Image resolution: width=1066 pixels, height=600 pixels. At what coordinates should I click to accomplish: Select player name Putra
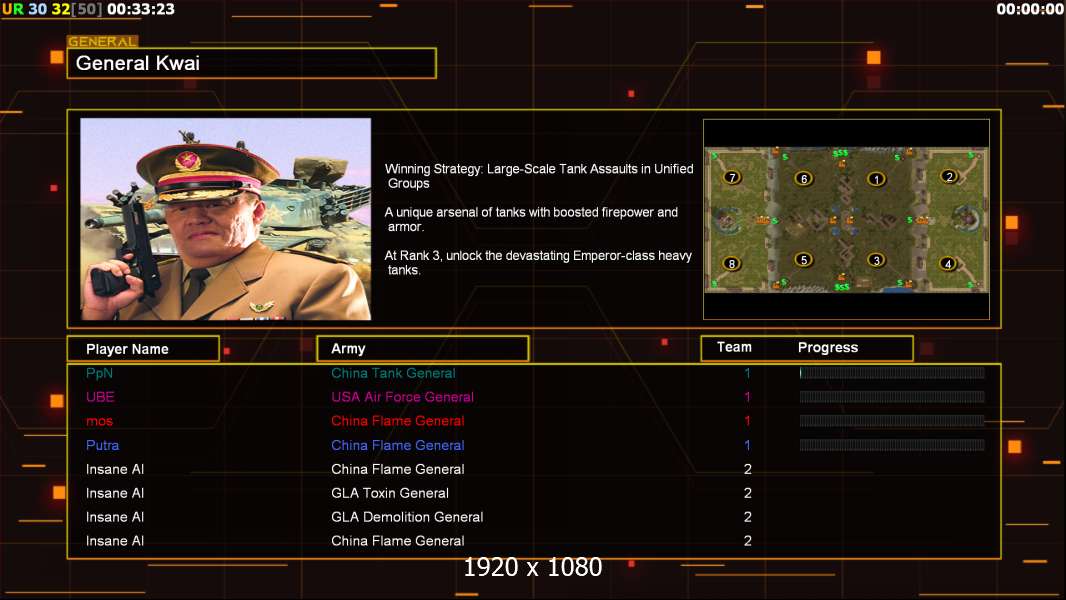[103, 445]
